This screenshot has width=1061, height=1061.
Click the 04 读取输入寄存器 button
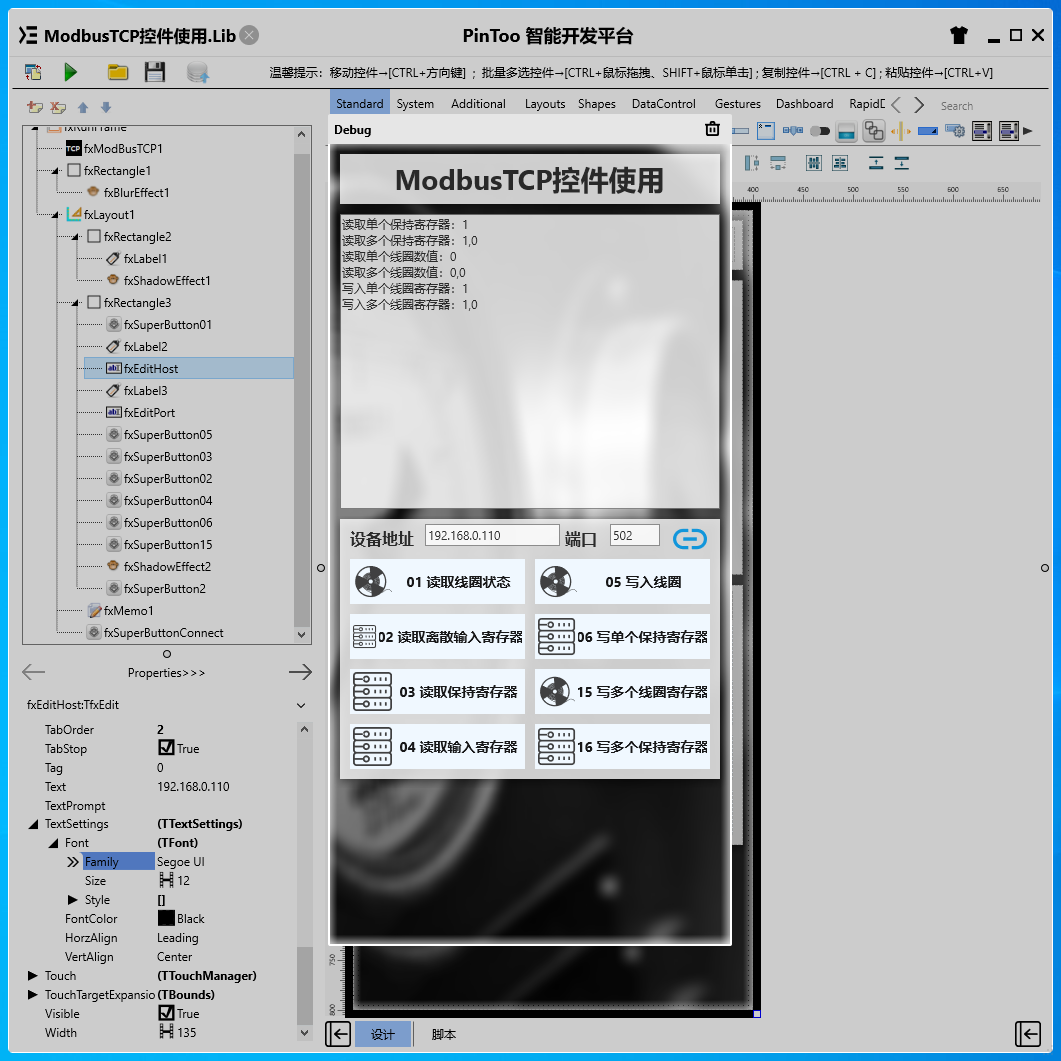coord(437,746)
